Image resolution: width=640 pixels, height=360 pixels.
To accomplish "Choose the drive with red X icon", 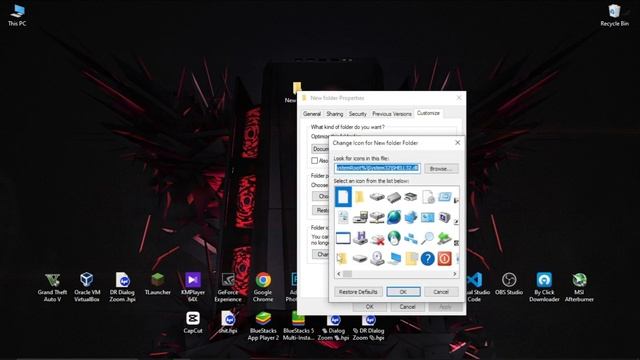I will point(377,238).
